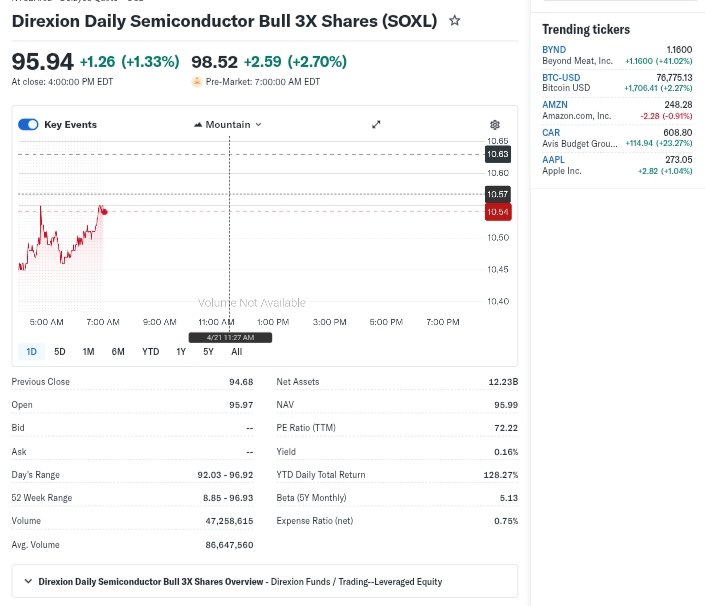Screen dimensions: 705x606
Task: Switch to the 5D time range
Action: coord(60,351)
